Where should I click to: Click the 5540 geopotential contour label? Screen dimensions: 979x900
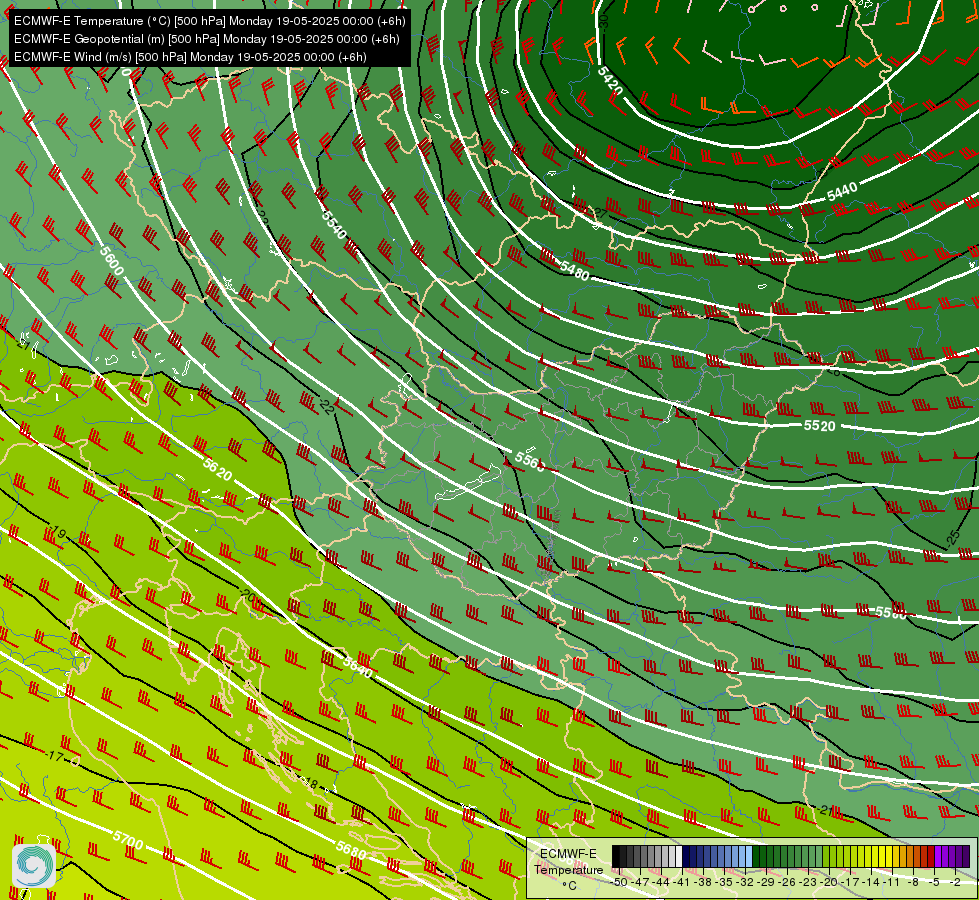pos(334,225)
